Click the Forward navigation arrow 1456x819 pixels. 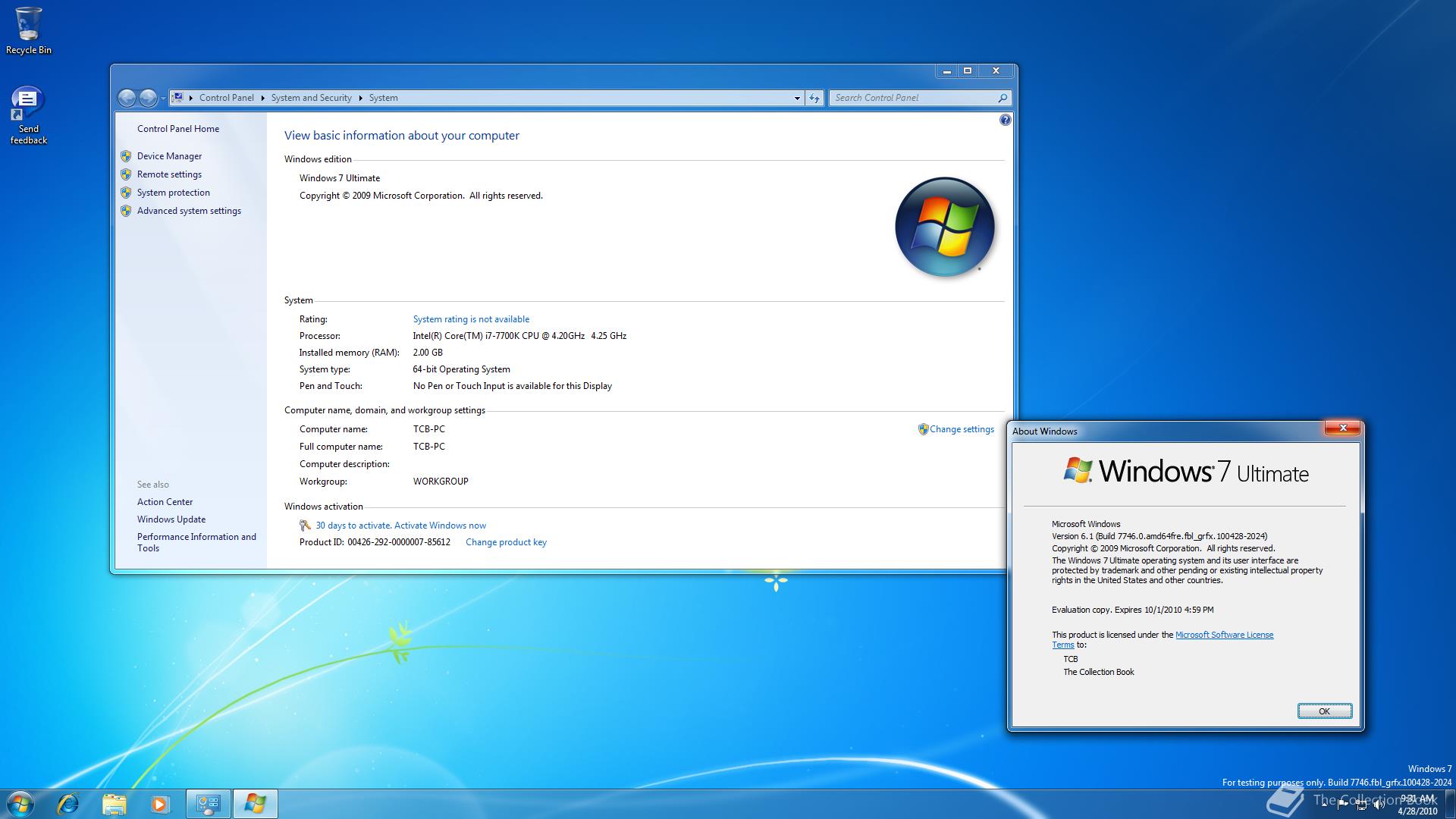pos(148,98)
